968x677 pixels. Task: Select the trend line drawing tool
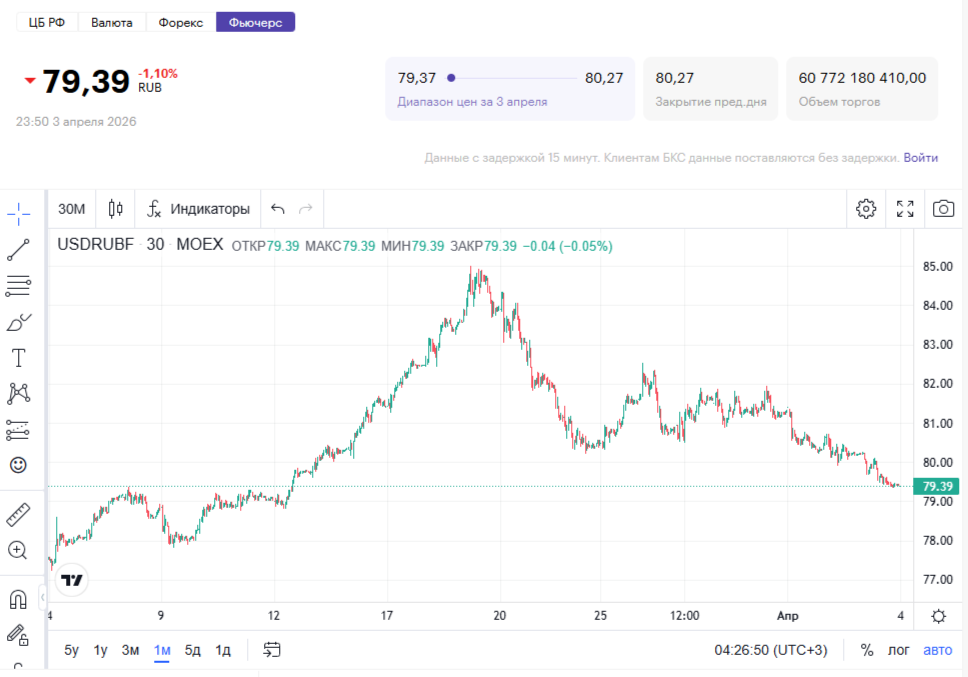(x=18, y=250)
